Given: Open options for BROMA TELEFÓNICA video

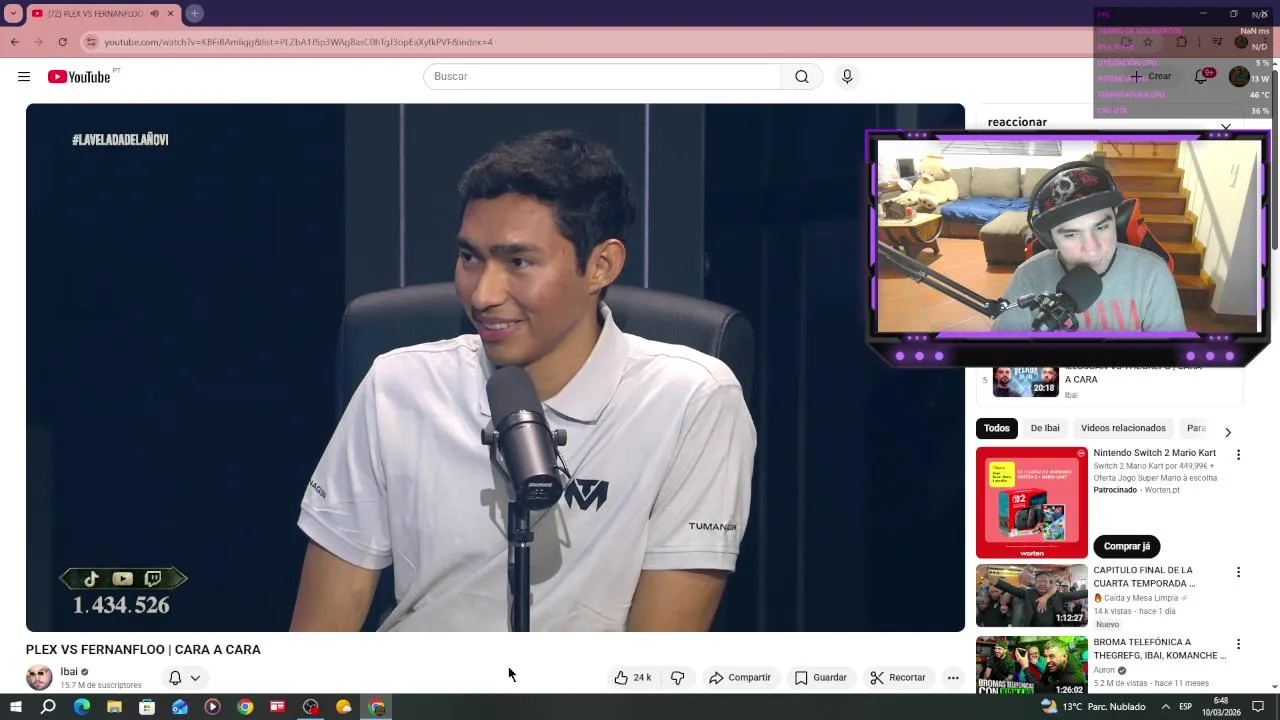Looking at the screenshot, I should (x=1238, y=644).
